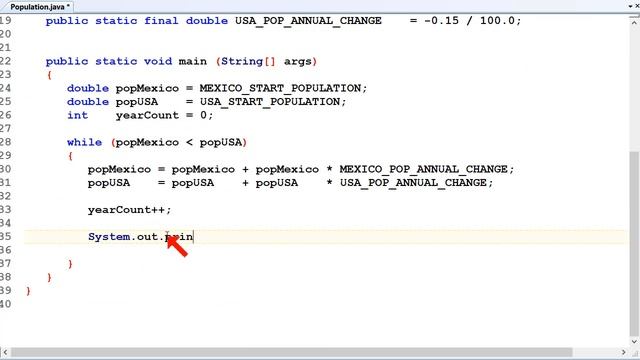
Task: Click 'double' keyword on line 25
Action: [88, 102]
